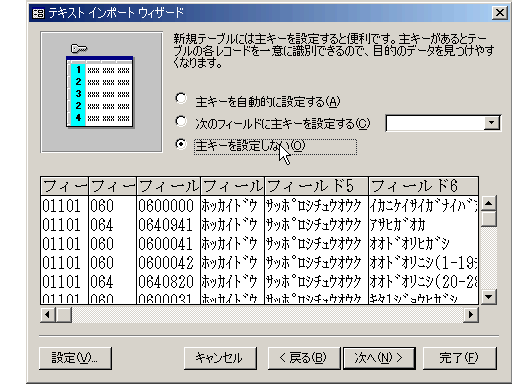The image size is (512, 384).
Task: Click cell オオドオリヒガシ in the preview
Action: click(x=423, y=244)
